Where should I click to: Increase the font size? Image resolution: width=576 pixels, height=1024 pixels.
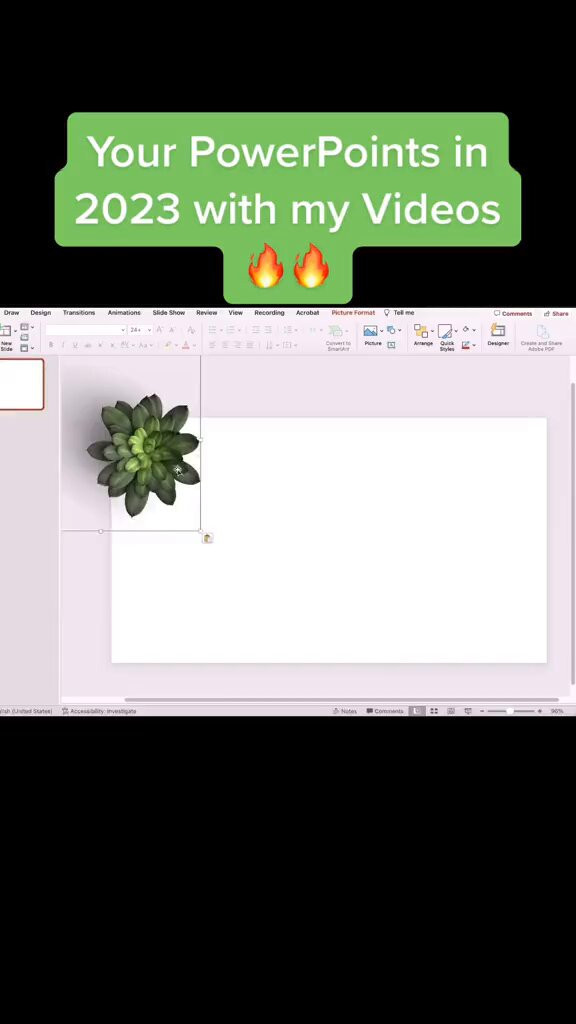(x=159, y=330)
